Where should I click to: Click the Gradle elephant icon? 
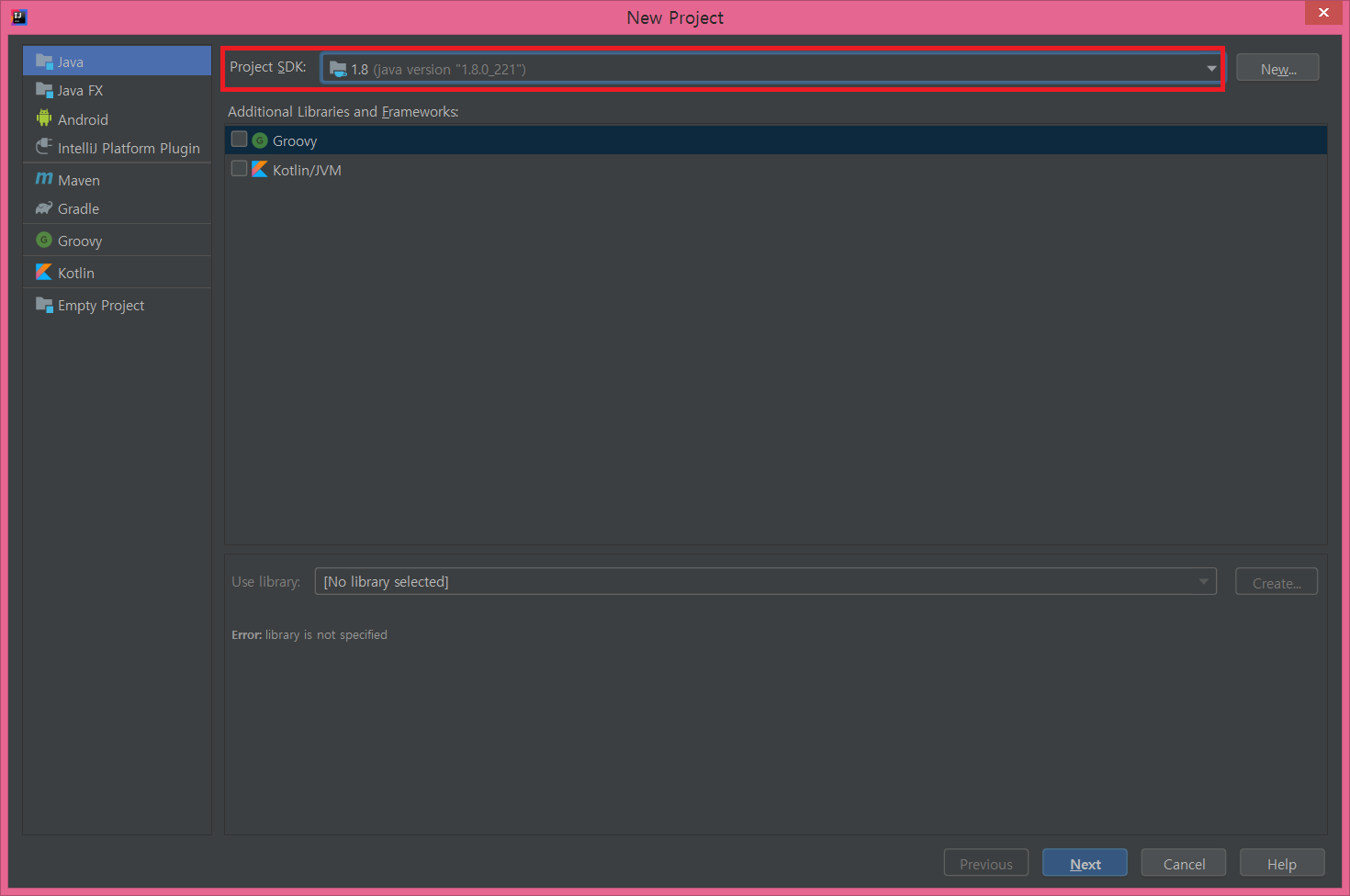pyautogui.click(x=44, y=207)
